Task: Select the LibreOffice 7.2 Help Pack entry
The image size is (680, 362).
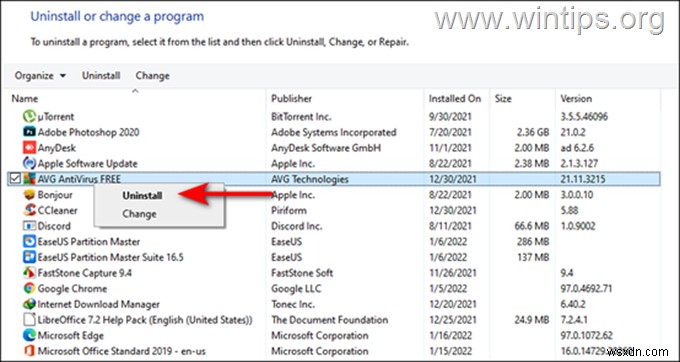Action: click(145, 320)
